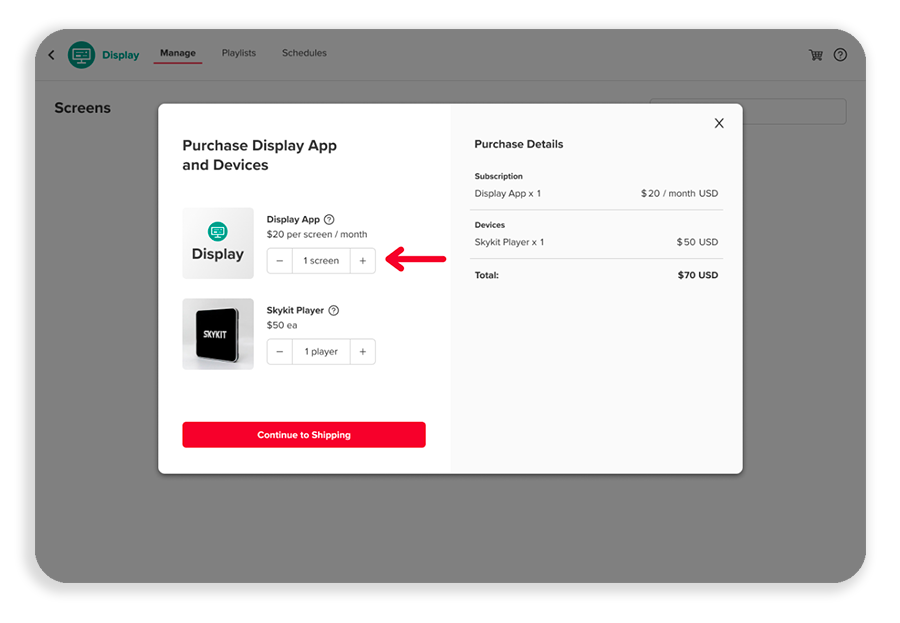Select 'Skykit Player x 1' device line
The width and height of the screenshot is (900, 623).
pos(510,242)
